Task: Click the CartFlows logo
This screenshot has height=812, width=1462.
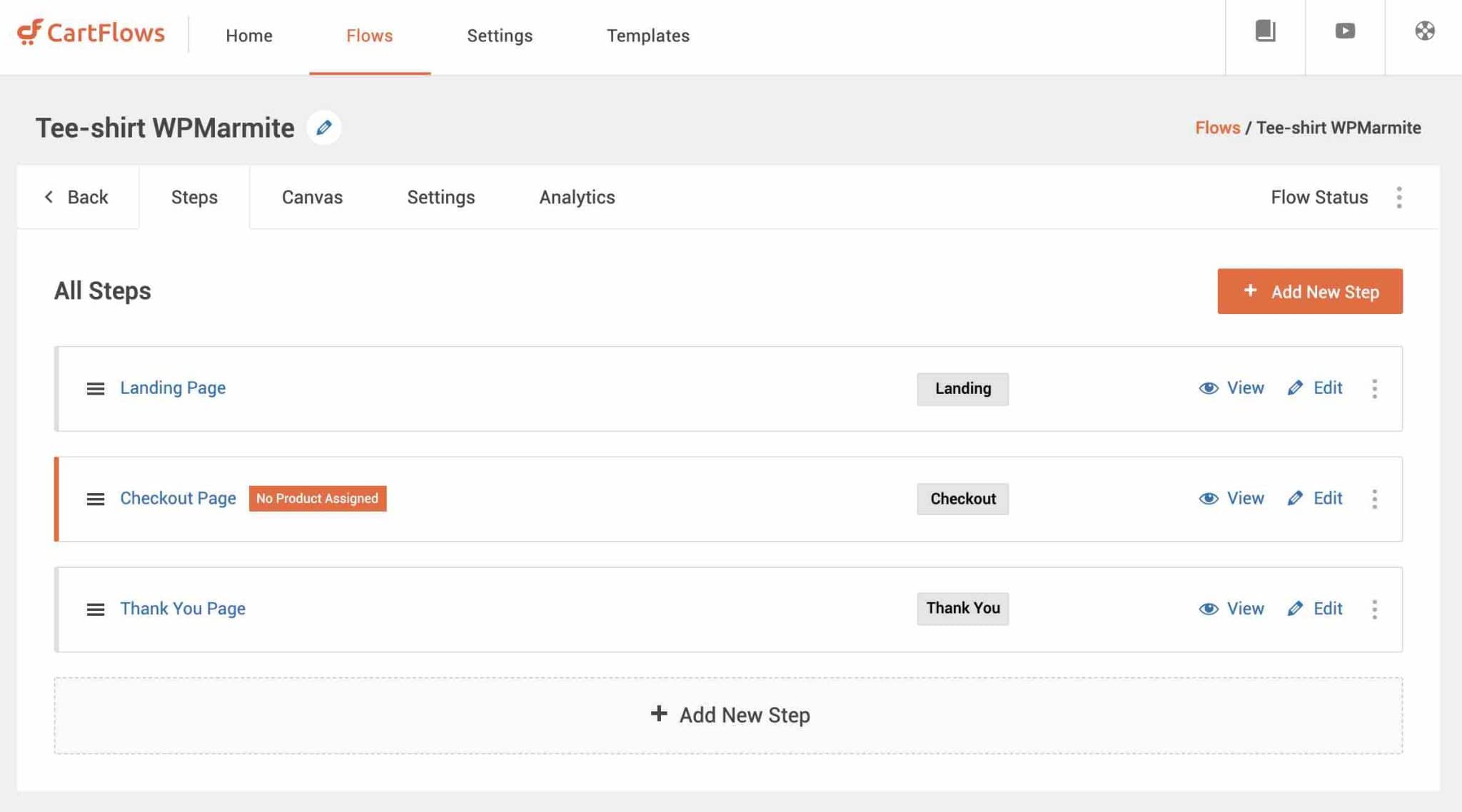Action: tap(91, 33)
